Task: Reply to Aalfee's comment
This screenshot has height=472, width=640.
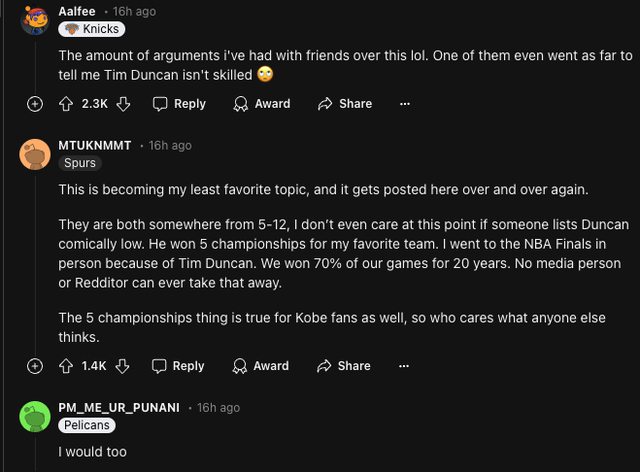Action: [x=179, y=104]
